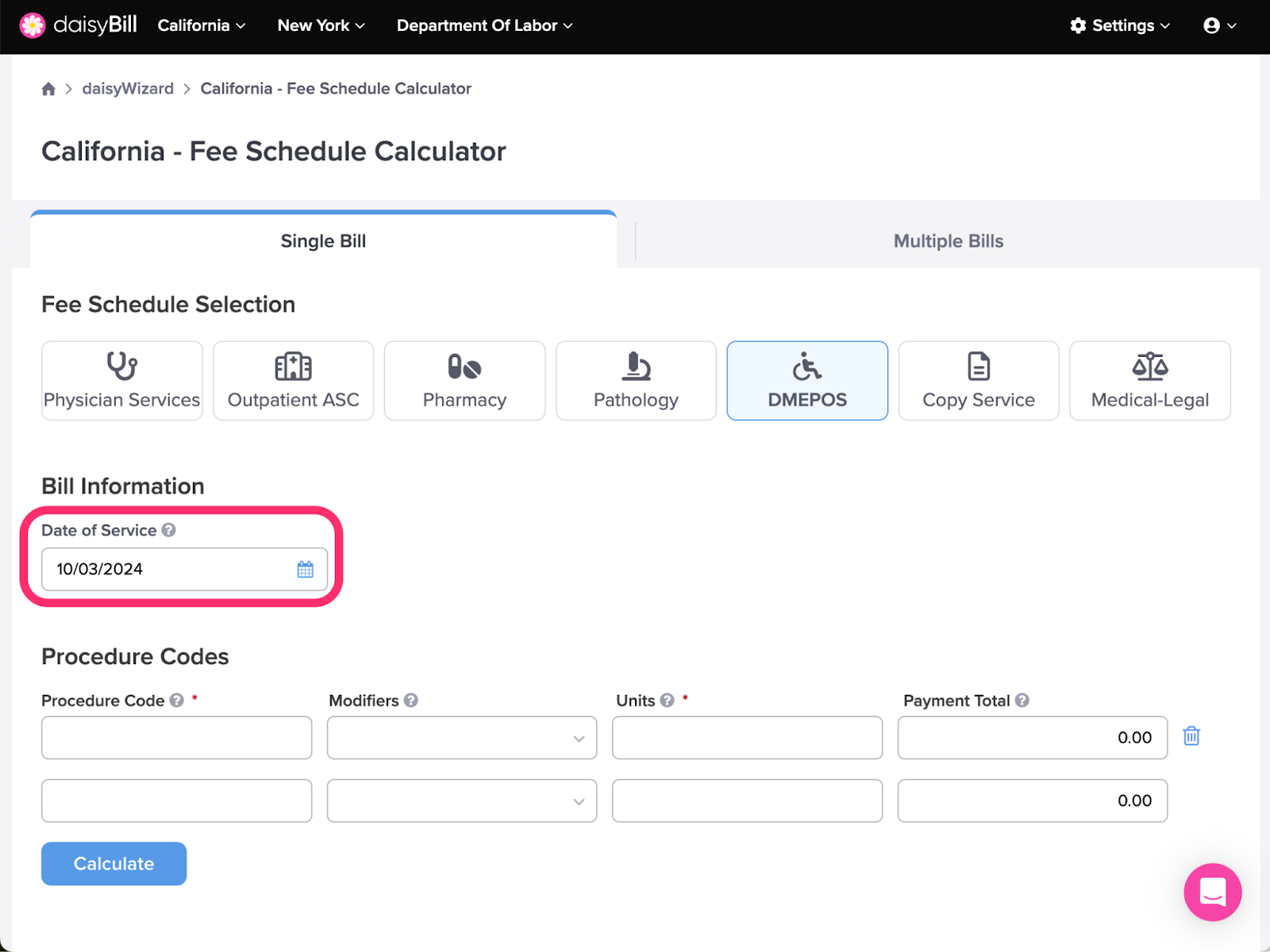Image resolution: width=1270 pixels, height=952 pixels.
Task: Click the Calculate button
Action: 114,864
